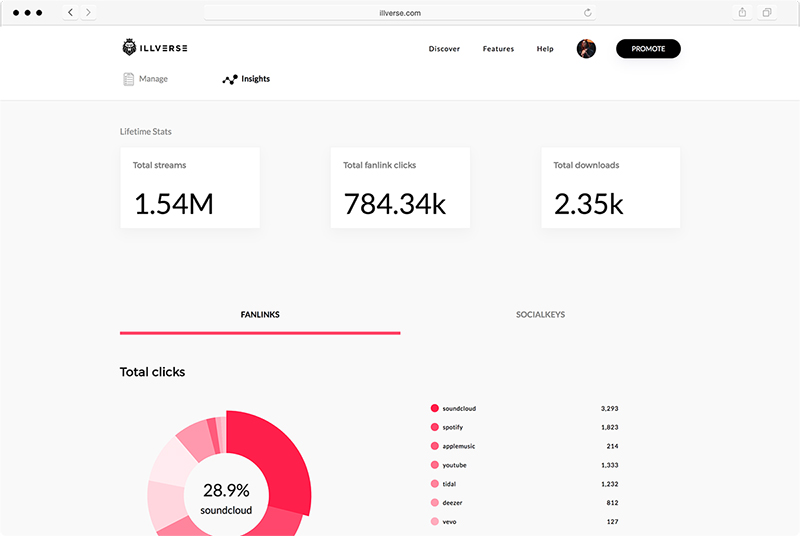Click the Illverse lion logo
The height and width of the screenshot is (536, 800).
click(129, 47)
